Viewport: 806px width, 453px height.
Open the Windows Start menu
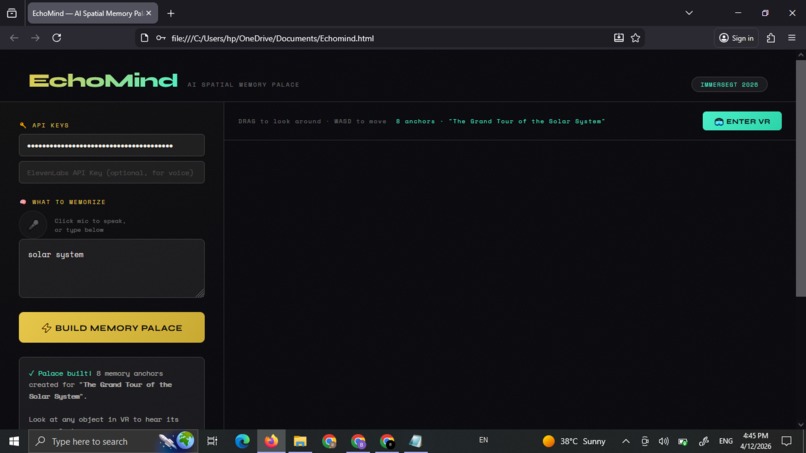click(14, 441)
